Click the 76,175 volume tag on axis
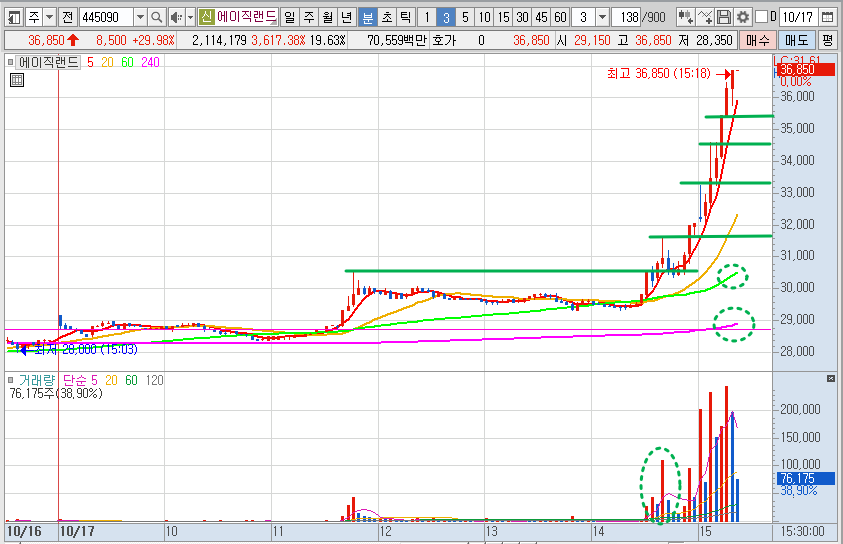This screenshot has height=544, width=843. (x=805, y=478)
